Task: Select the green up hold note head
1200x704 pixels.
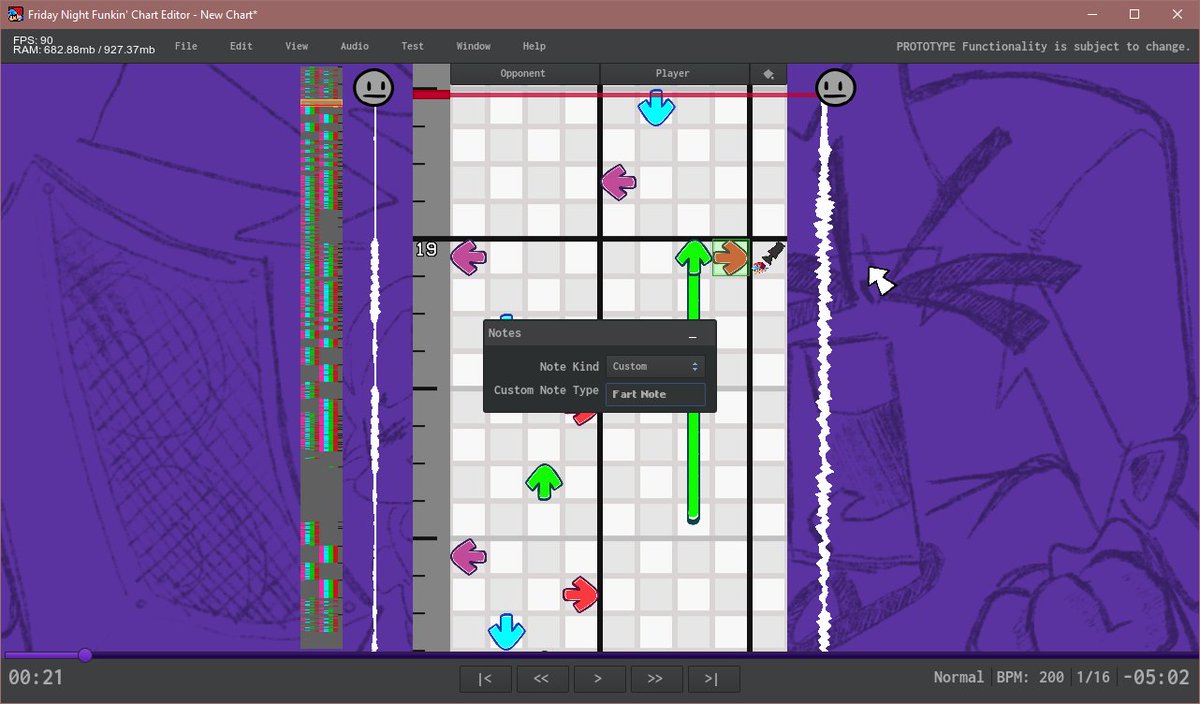Action: (x=693, y=256)
